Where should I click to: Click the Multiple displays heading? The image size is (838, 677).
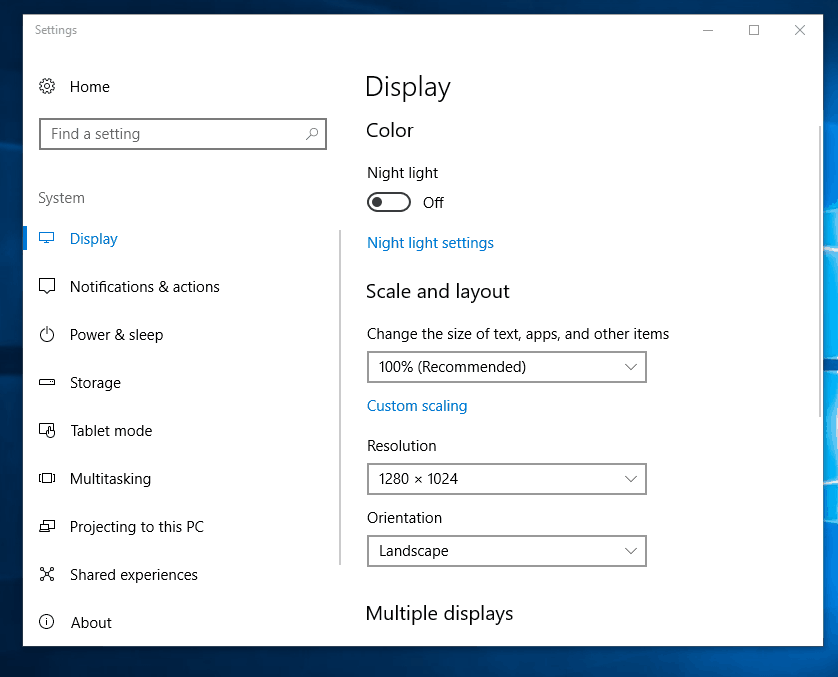pos(438,613)
